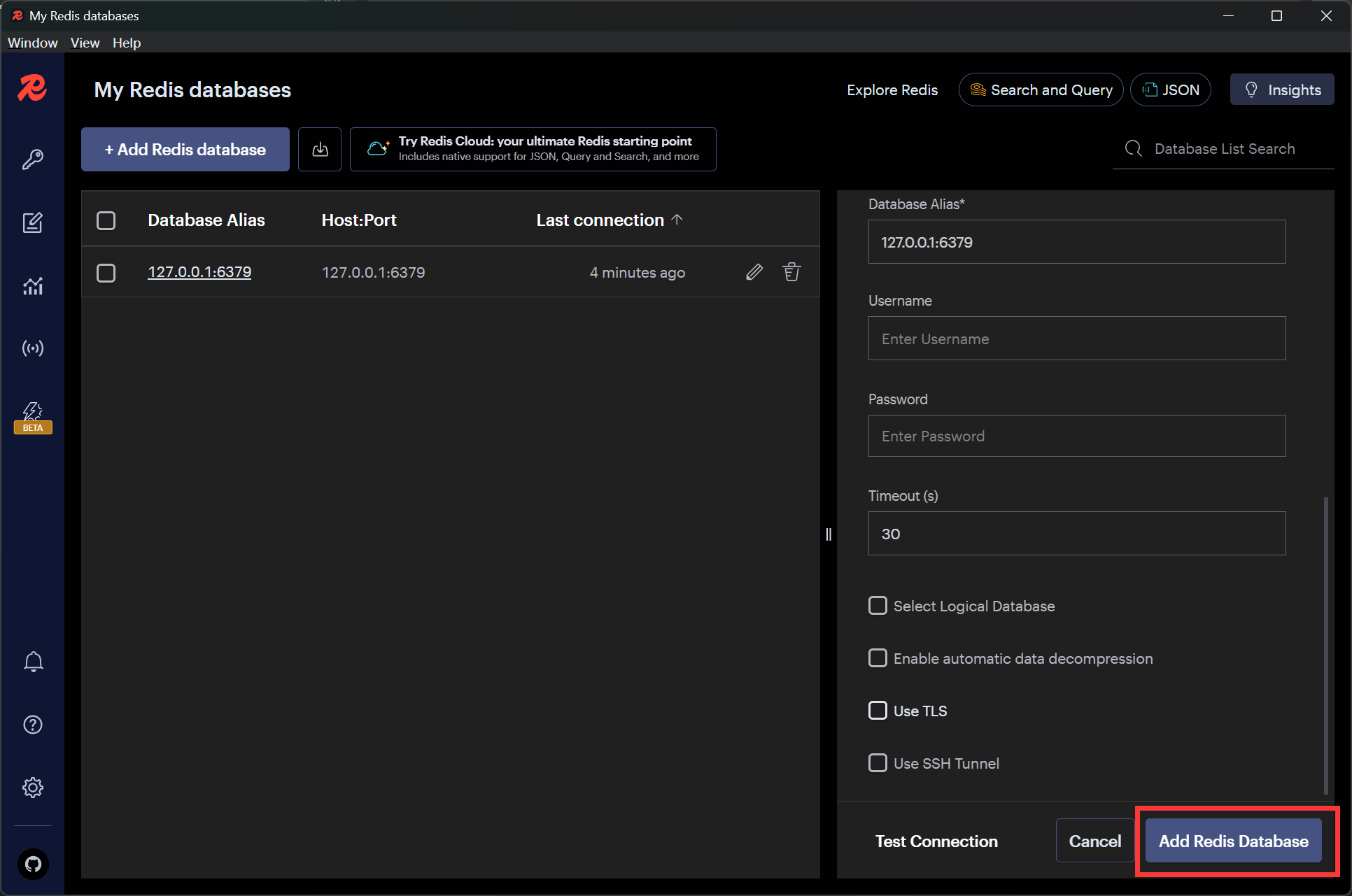The width and height of the screenshot is (1352, 896).
Task: Open the Pub/Sub broadcast icon
Action: 33,348
